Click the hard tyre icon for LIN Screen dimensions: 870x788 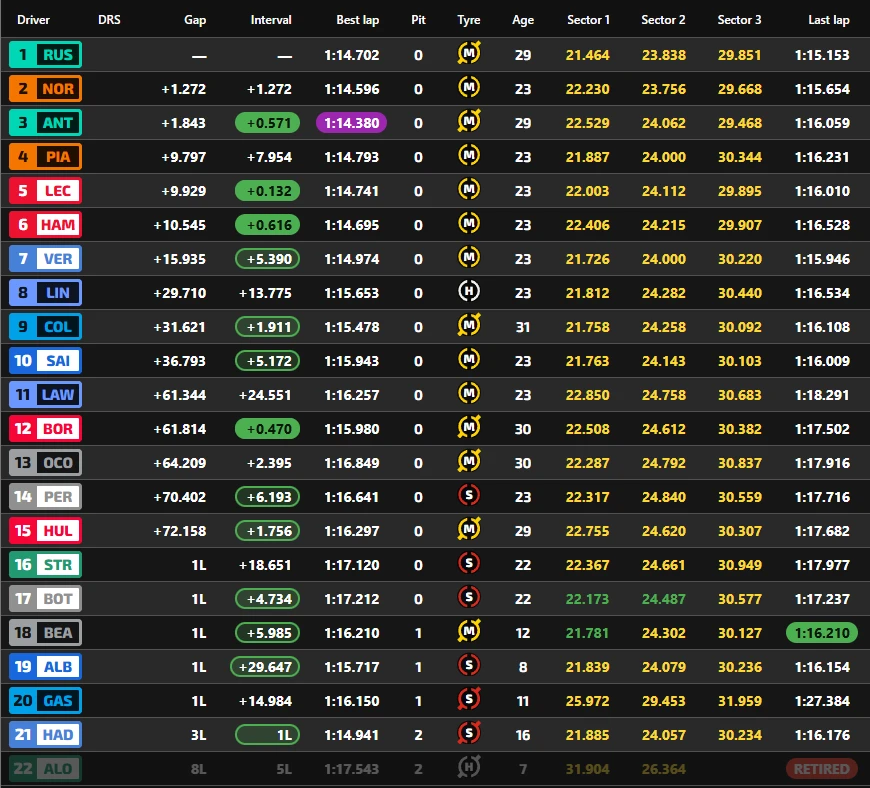pos(469,291)
